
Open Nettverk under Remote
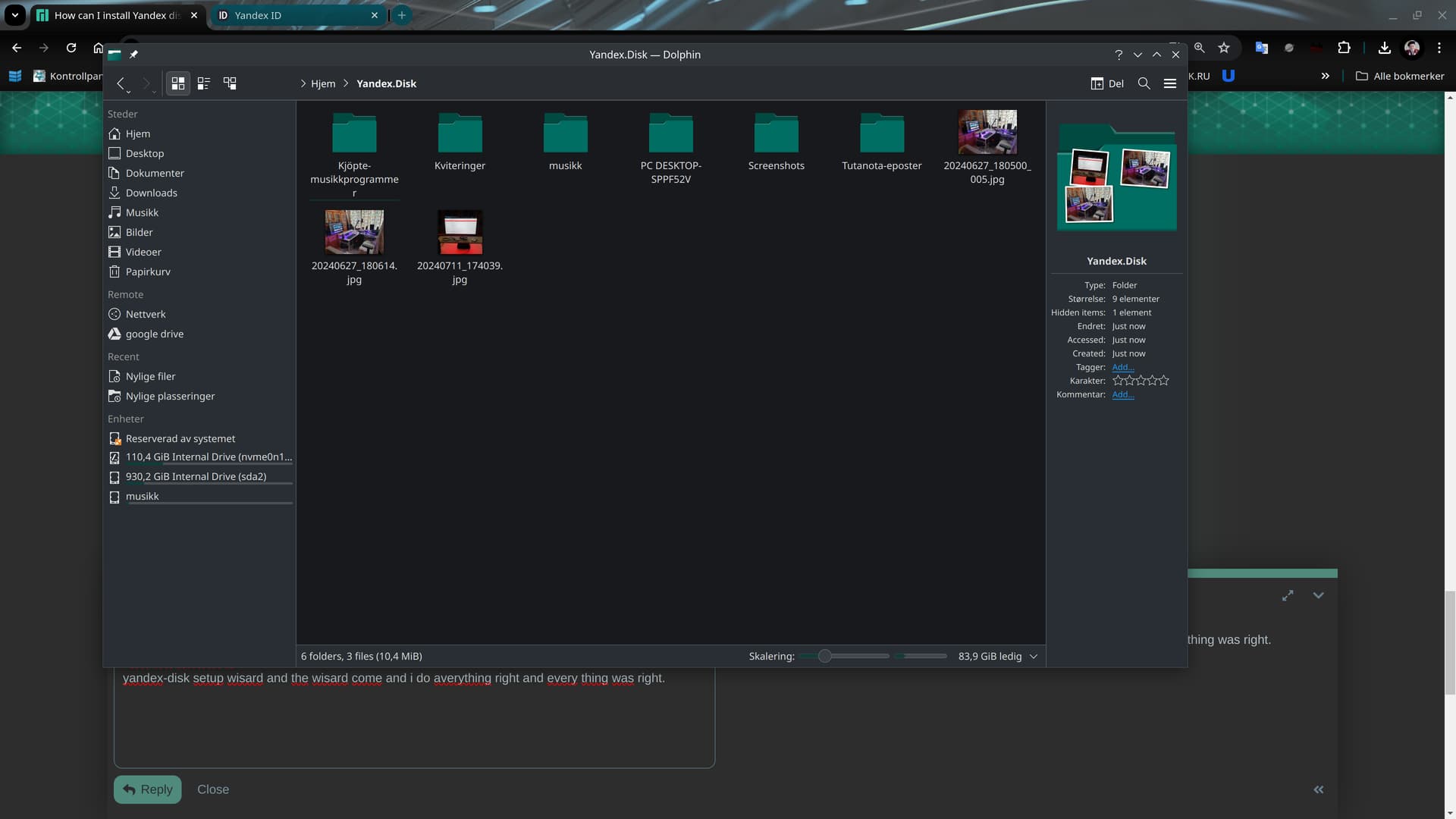(199, 314)
